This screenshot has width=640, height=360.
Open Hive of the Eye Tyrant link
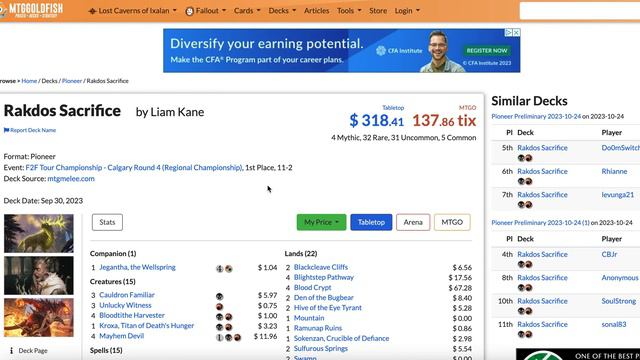point(328,308)
